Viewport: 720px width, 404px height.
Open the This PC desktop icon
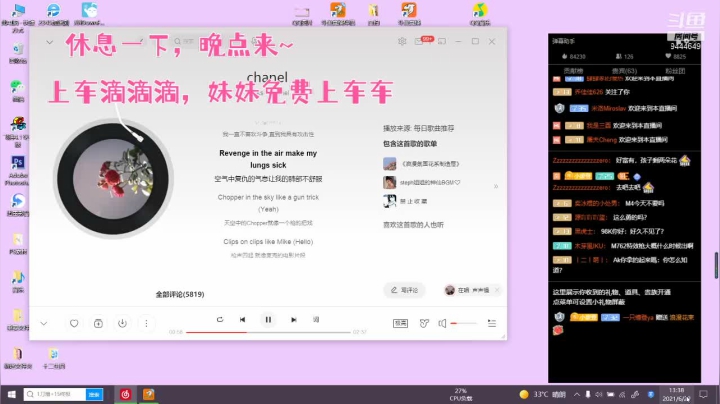[17, 17]
